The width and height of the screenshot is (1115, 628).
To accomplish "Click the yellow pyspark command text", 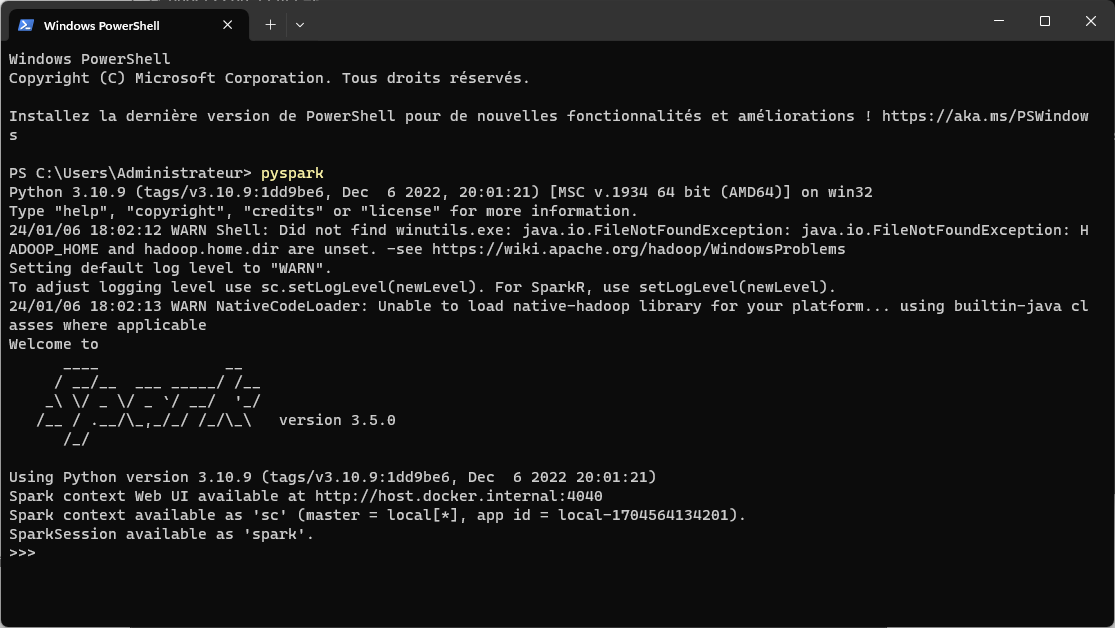I will 292,174.
